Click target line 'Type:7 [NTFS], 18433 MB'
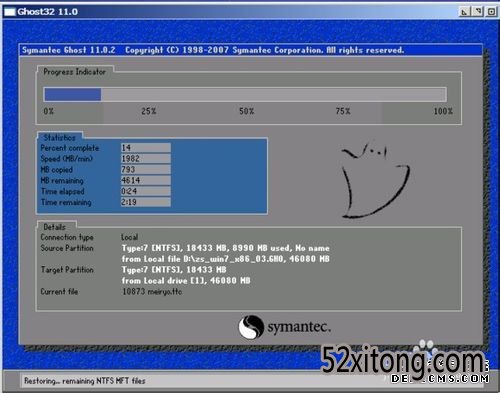The image size is (500, 393). [174, 270]
